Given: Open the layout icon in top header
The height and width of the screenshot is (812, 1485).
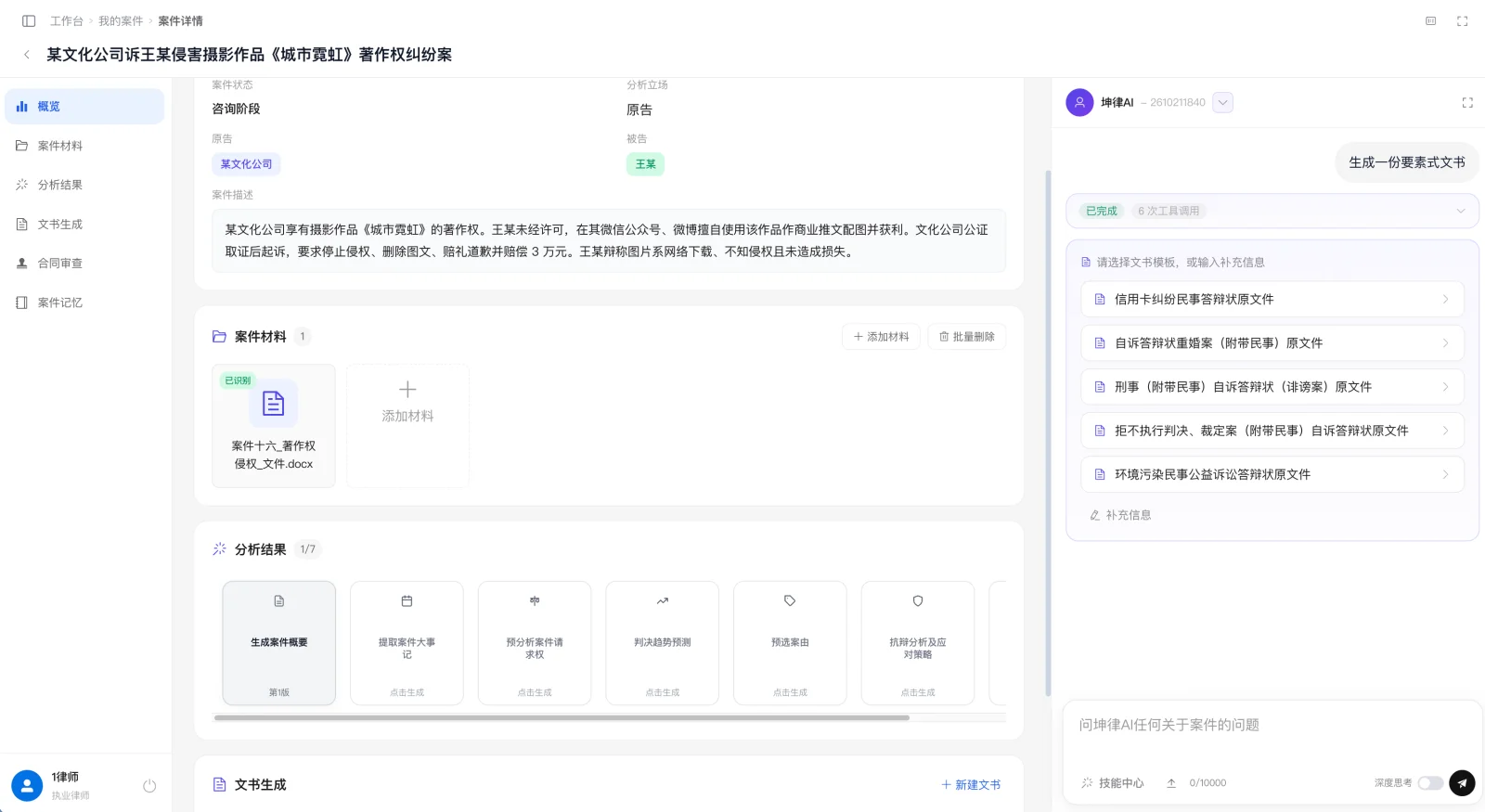Looking at the screenshot, I should tap(1431, 20).
